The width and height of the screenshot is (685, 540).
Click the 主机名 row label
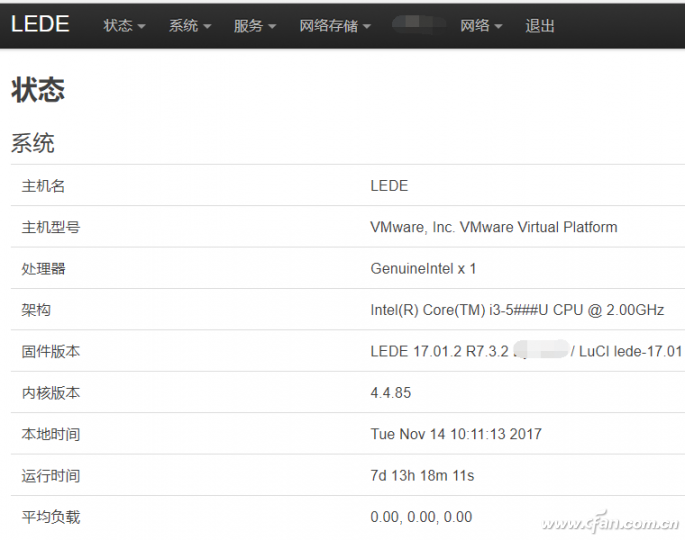pyautogui.click(x=43, y=186)
